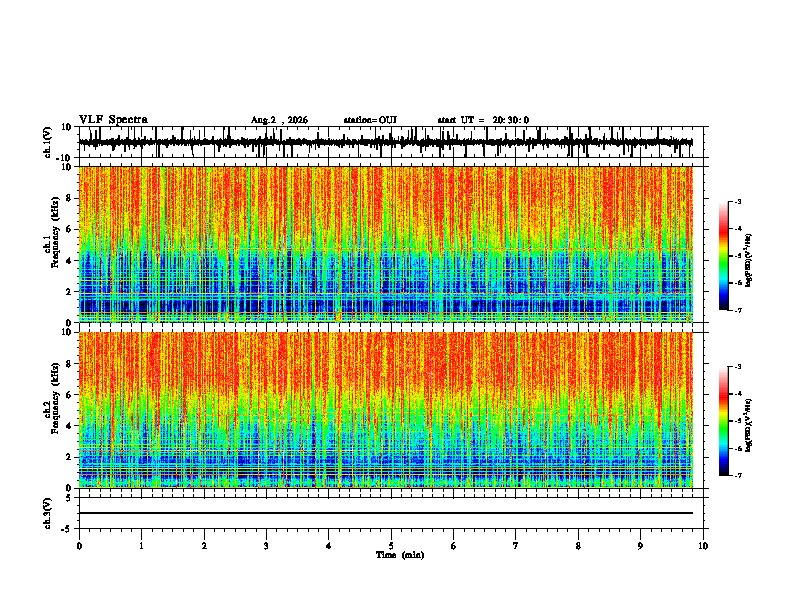This screenshot has width=792, height=612.
Task: Click the 'VLF Spectra' title text
Action: [113, 120]
